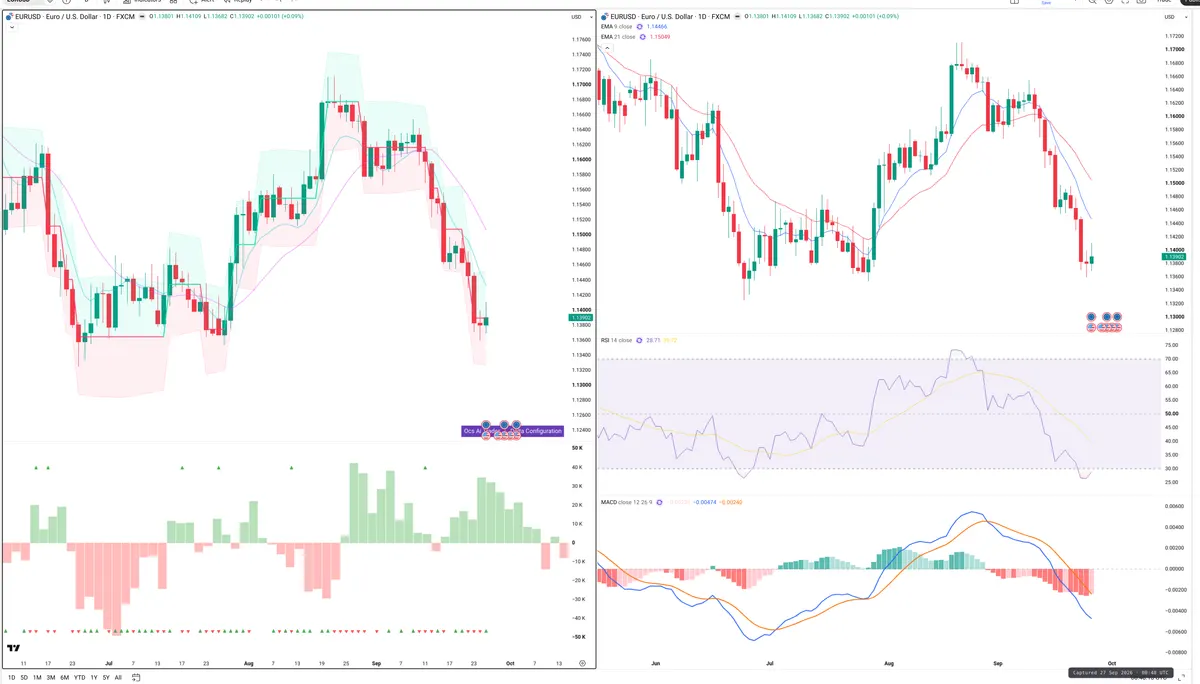Click the first event flag on left chart
Image resolution: width=1200 pixels, height=684 pixels.
click(487, 425)
